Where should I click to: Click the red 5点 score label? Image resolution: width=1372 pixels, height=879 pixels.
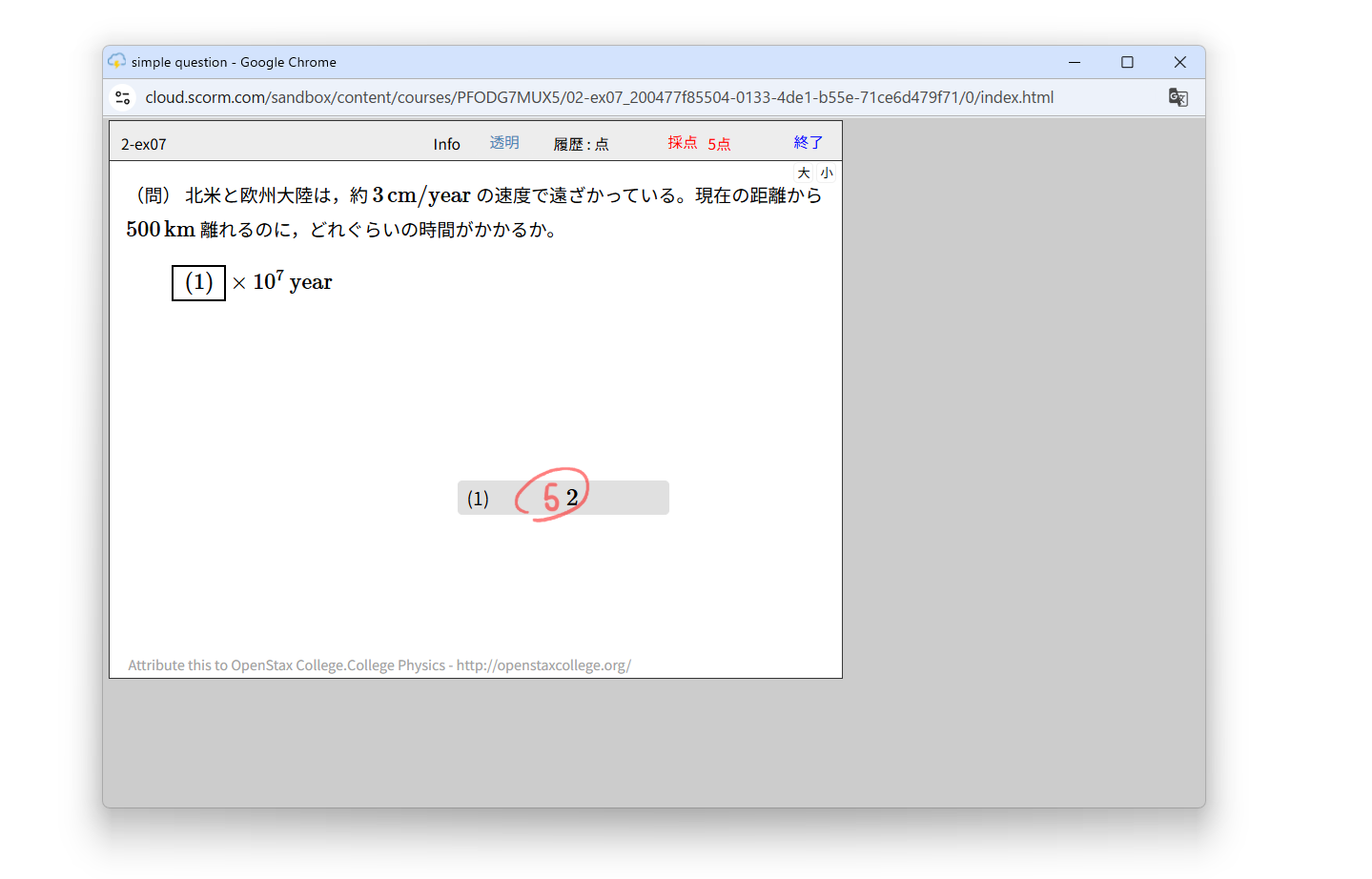719,144
